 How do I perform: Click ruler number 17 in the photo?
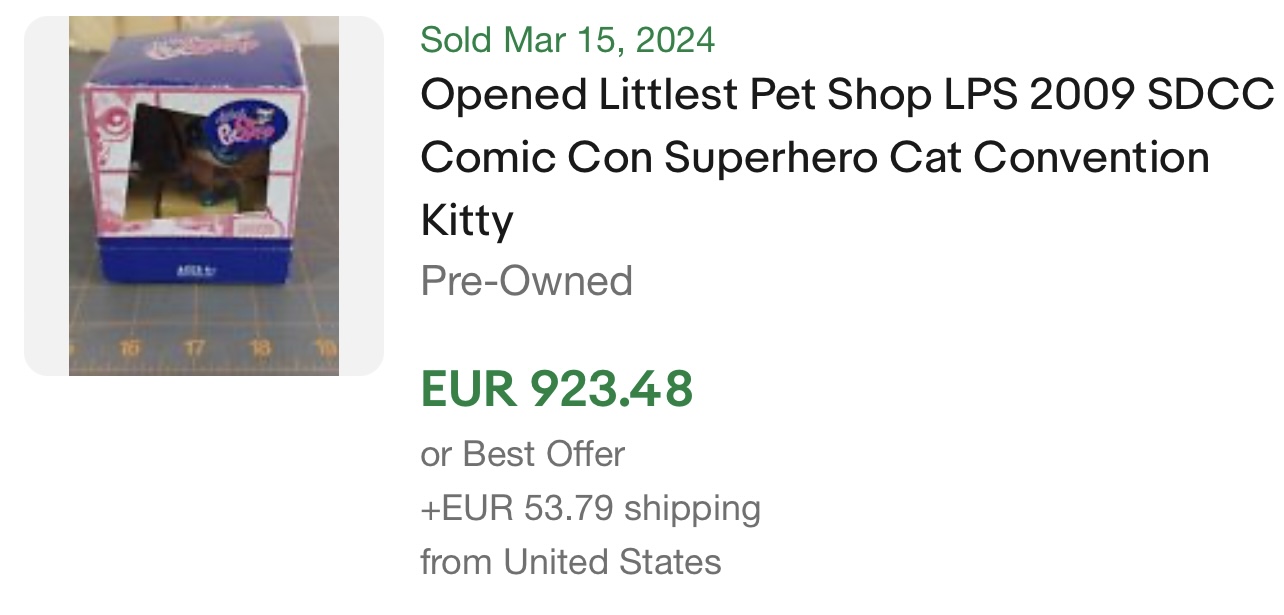pyautogui.click(x=194, y=349)
